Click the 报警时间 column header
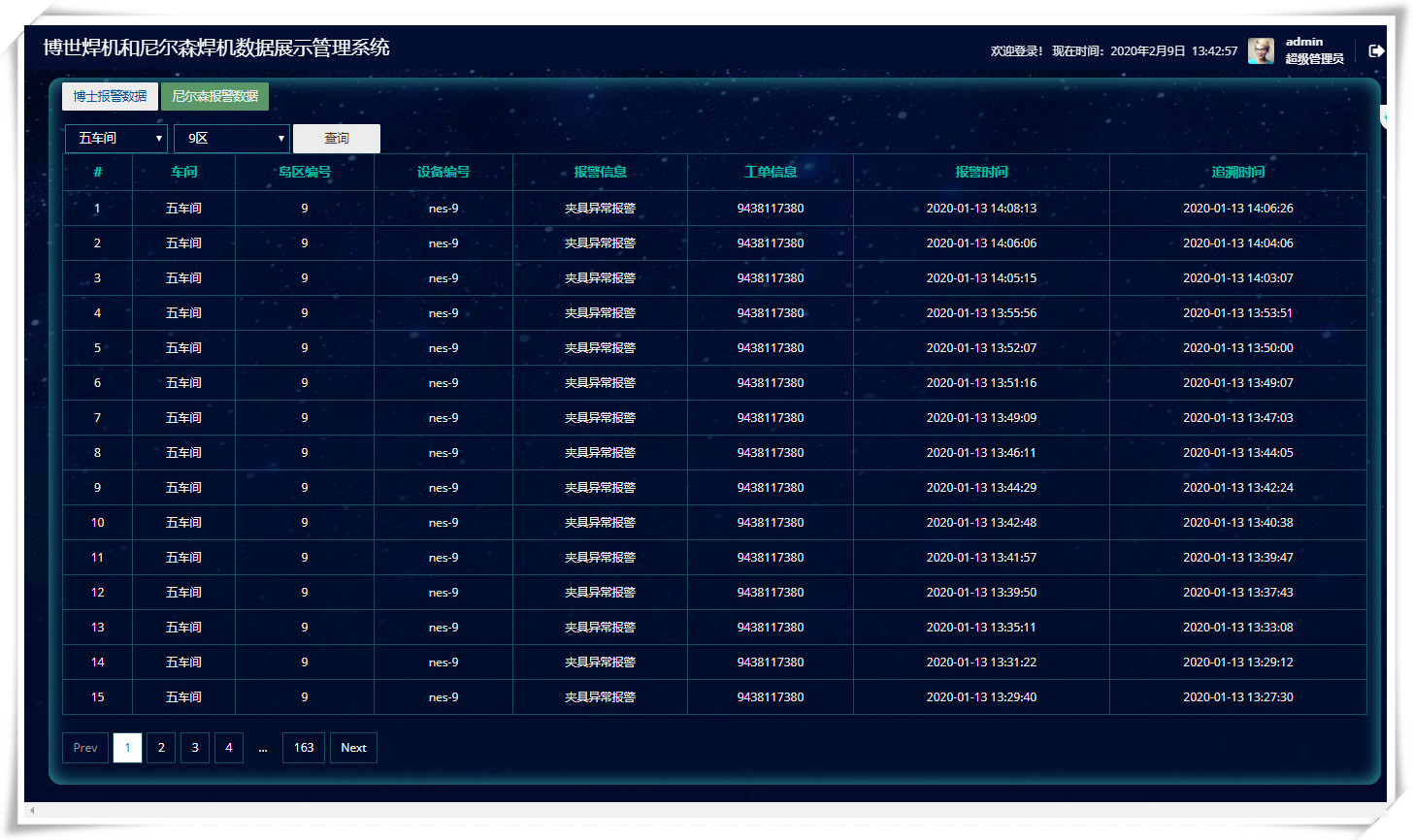The image size is (1413, 840). point(981,173)
